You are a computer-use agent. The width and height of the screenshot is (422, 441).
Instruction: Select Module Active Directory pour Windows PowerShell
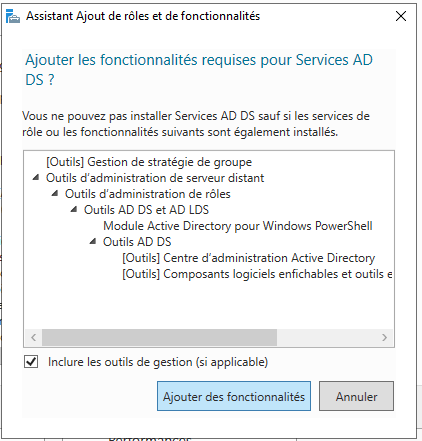tap(238, 226)
